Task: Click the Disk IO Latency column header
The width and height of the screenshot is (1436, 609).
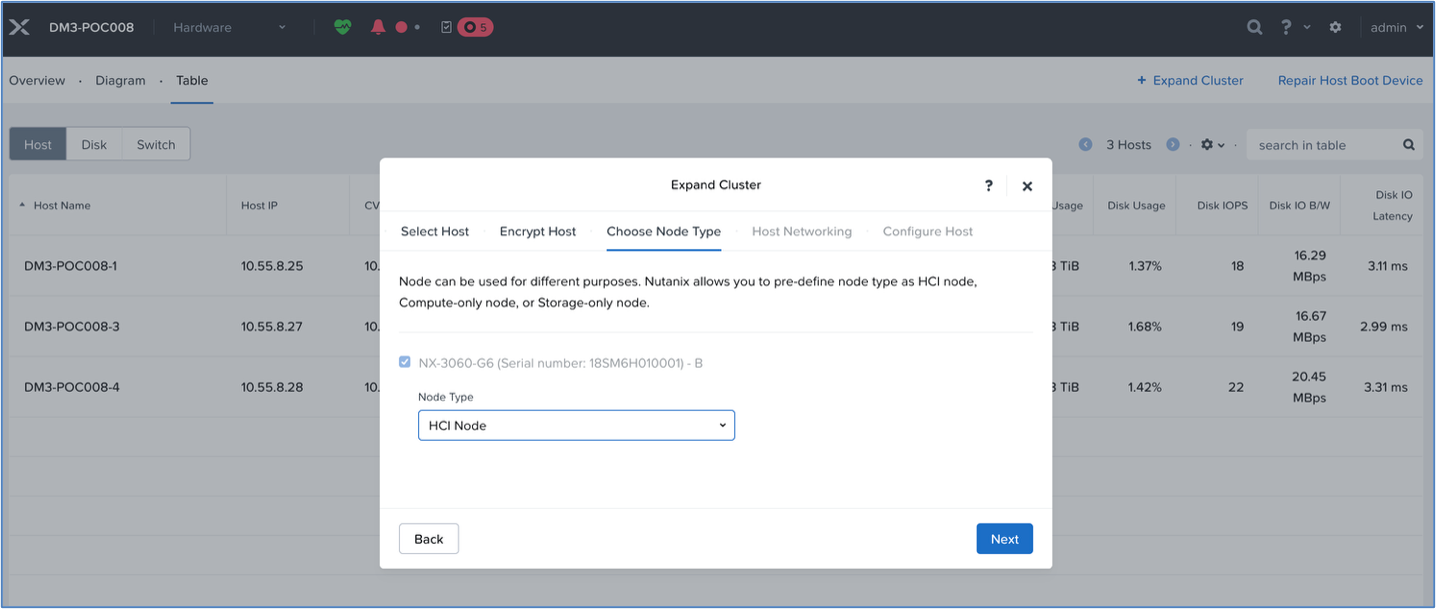Action: coord(1393,206)
